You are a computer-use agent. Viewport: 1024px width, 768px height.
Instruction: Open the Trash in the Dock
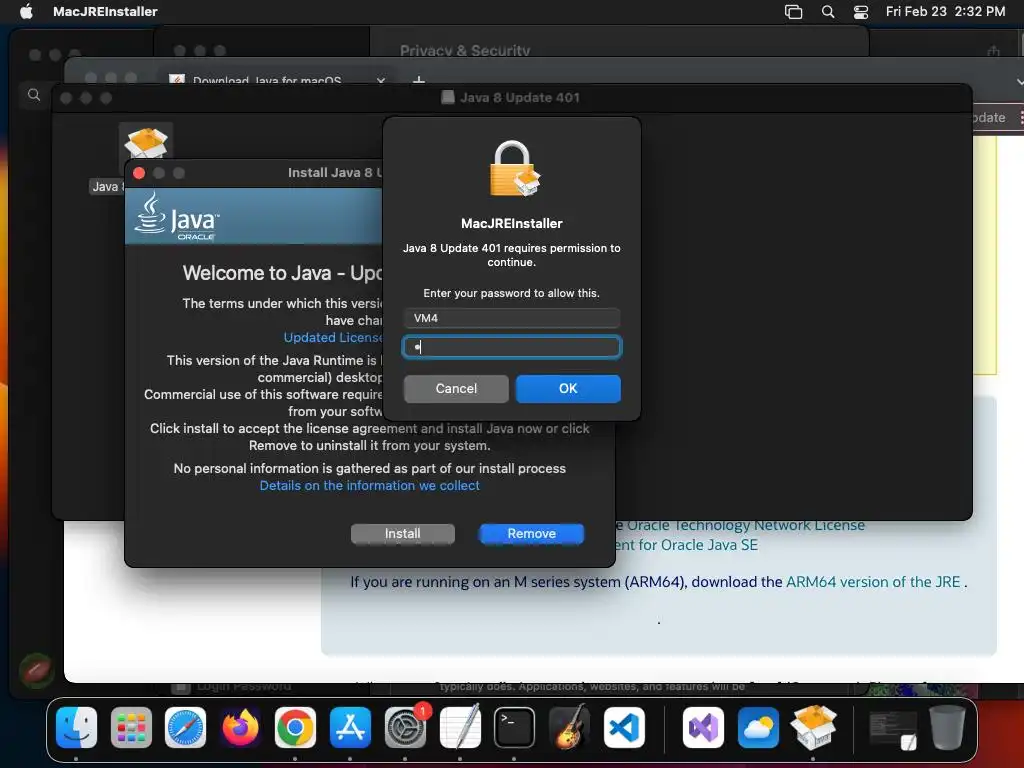(x=948, y=727)
